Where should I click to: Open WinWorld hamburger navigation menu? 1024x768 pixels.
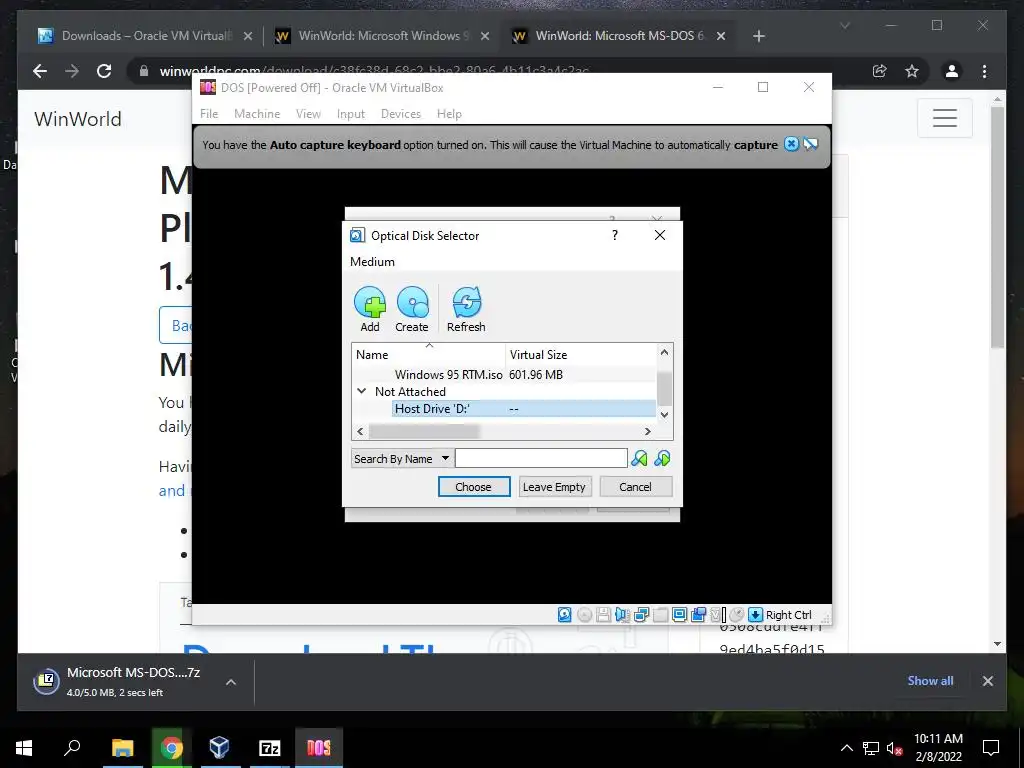coord(944,118)
